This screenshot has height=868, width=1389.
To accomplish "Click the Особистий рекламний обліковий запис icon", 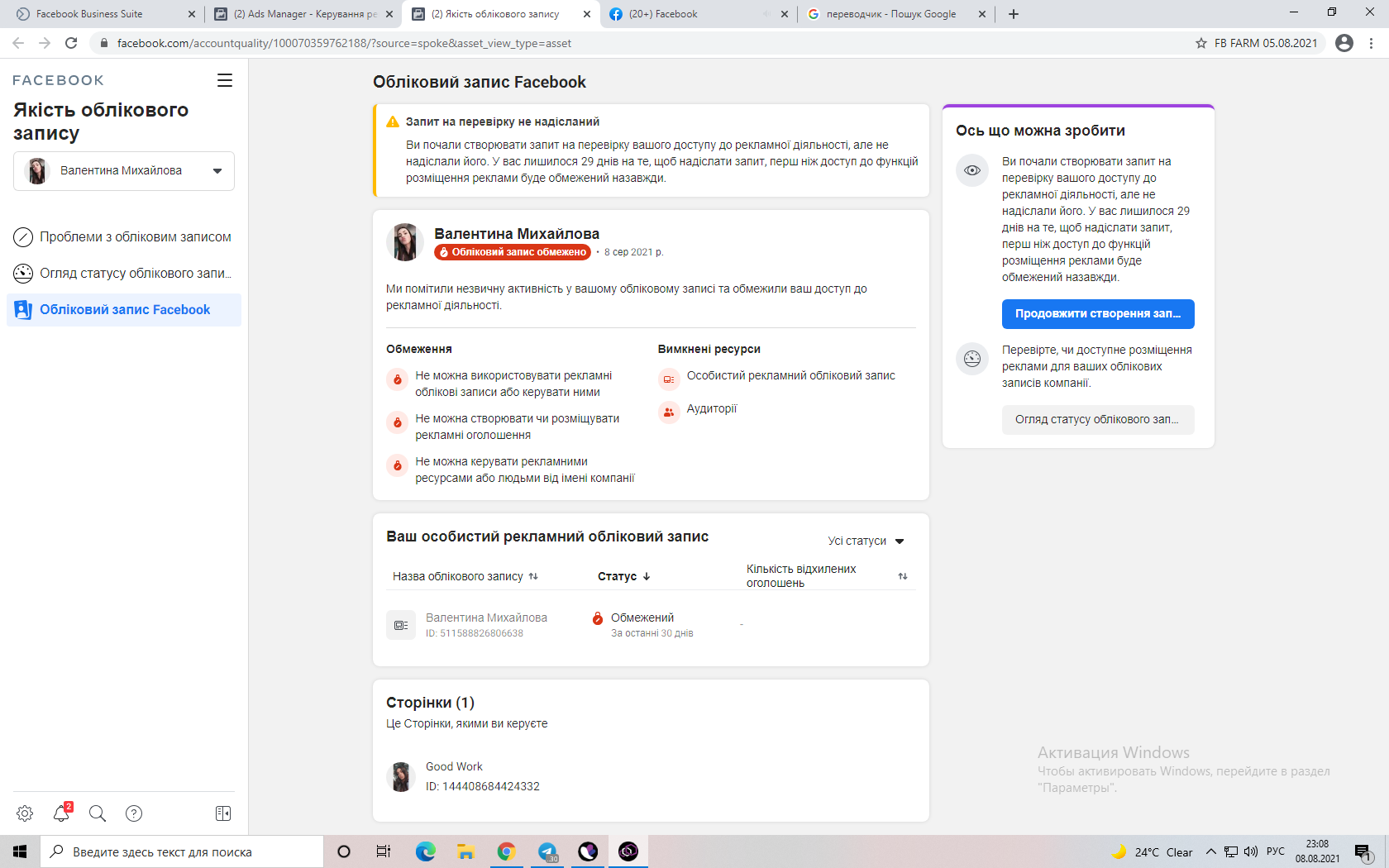I will [x=669, y=379].
